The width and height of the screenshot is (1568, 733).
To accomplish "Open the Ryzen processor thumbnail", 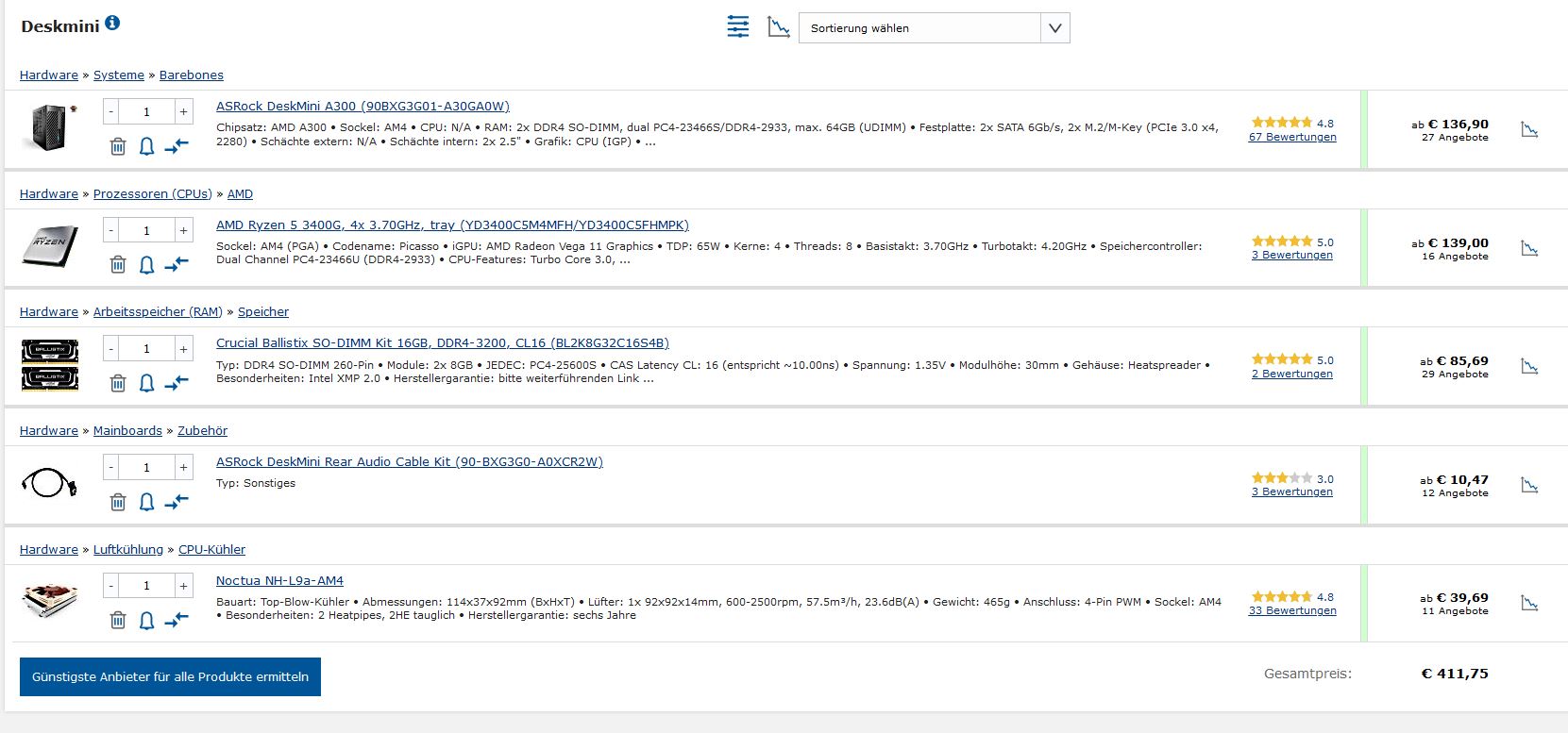I will 50,247.
